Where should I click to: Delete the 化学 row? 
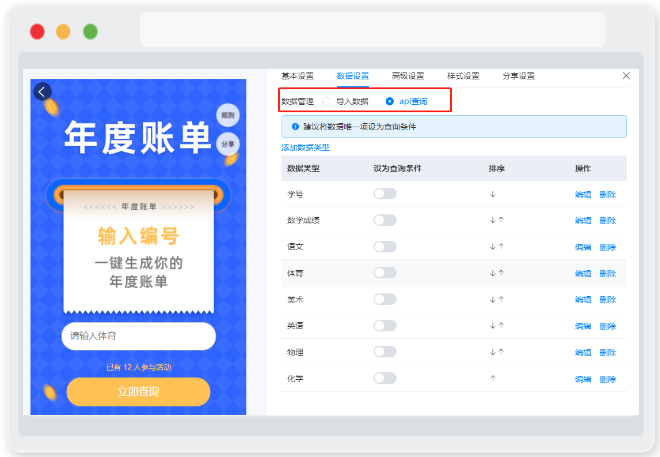608,379
